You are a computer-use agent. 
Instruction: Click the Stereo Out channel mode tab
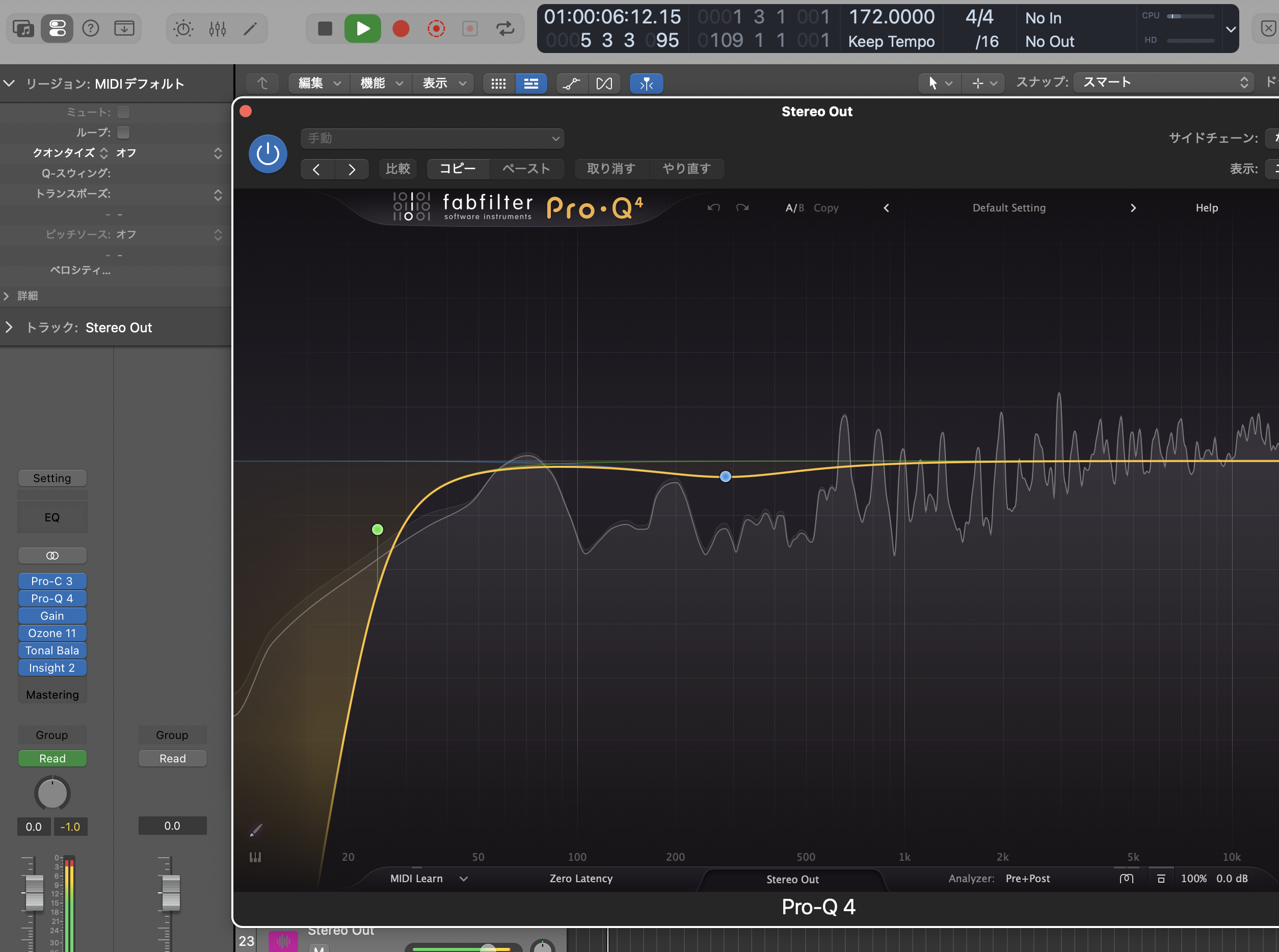point(793,880)
